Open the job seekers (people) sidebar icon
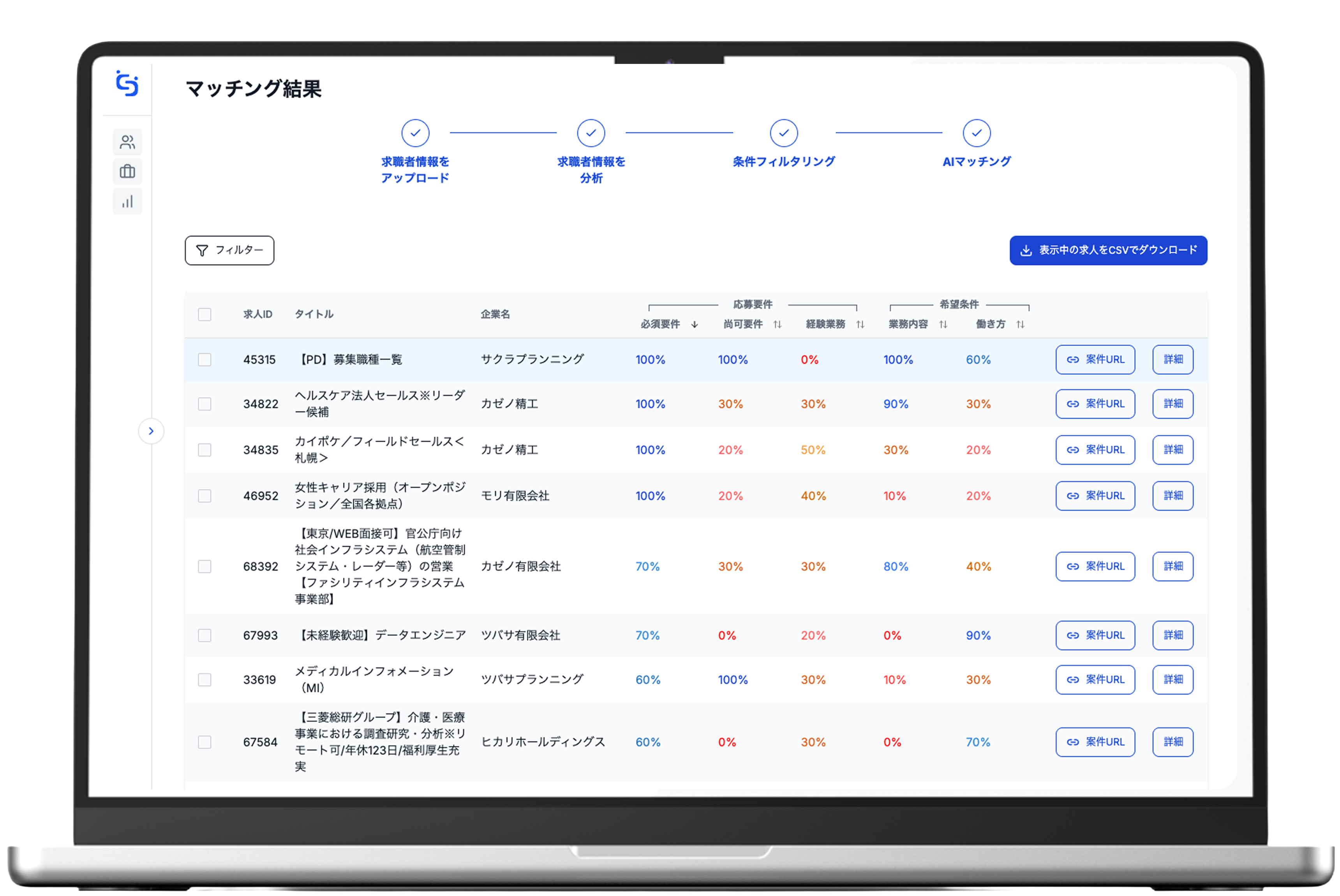Screen dimensions: 1340x896 coord(127,142)
